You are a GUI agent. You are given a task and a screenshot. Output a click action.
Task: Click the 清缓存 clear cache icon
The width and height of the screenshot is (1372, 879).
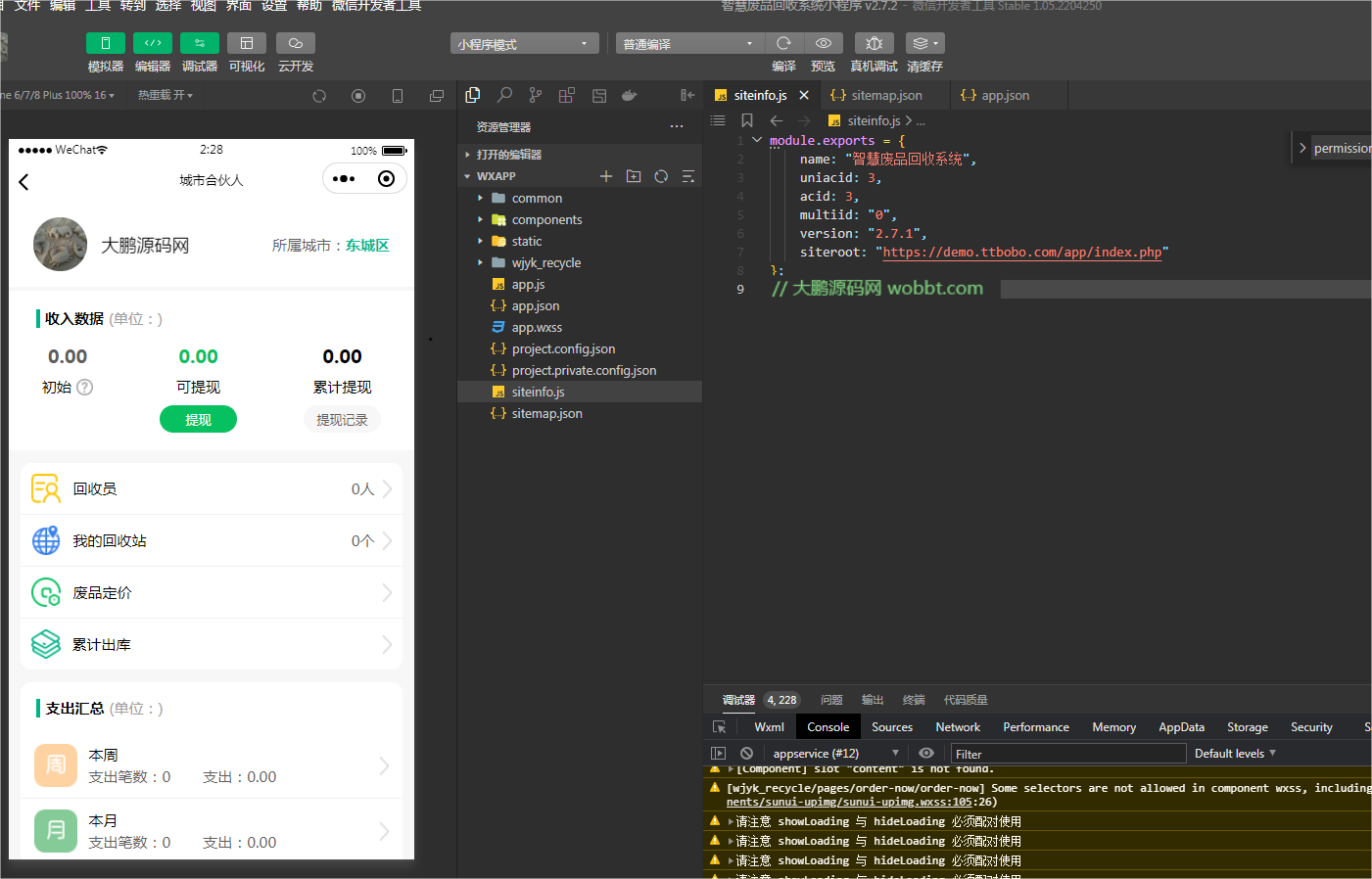[x=921, y=43]
